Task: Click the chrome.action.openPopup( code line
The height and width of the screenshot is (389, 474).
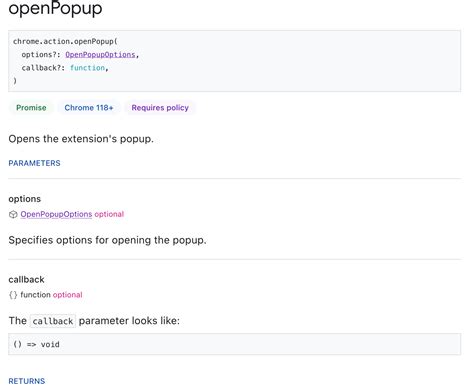Action: (x=65, y=41)
